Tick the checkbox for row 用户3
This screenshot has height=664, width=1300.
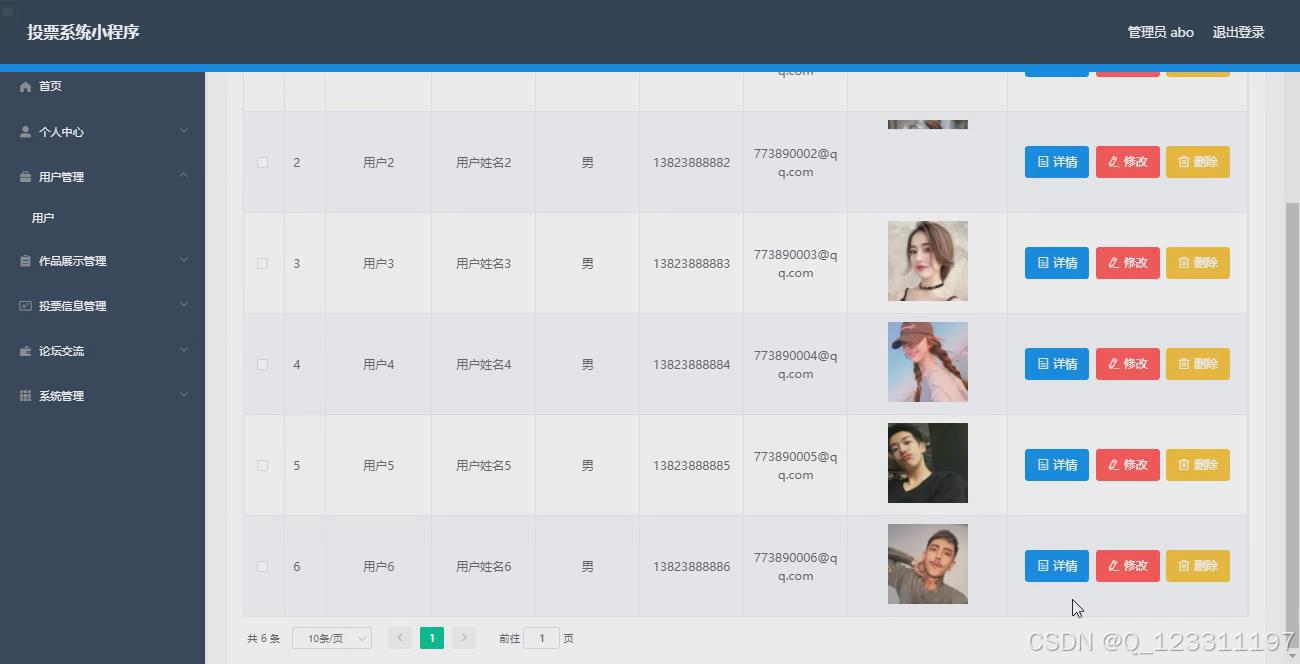pyautogui.click(x=262, y=263)
